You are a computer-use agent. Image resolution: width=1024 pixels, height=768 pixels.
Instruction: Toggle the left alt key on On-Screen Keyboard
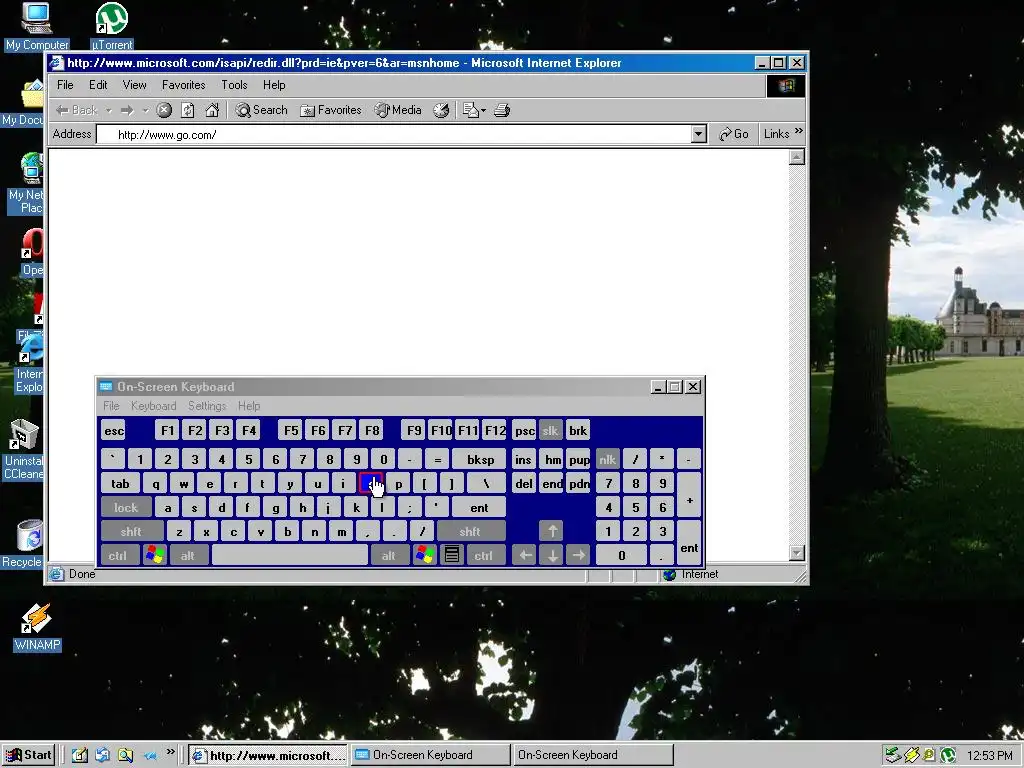point(189,555)
